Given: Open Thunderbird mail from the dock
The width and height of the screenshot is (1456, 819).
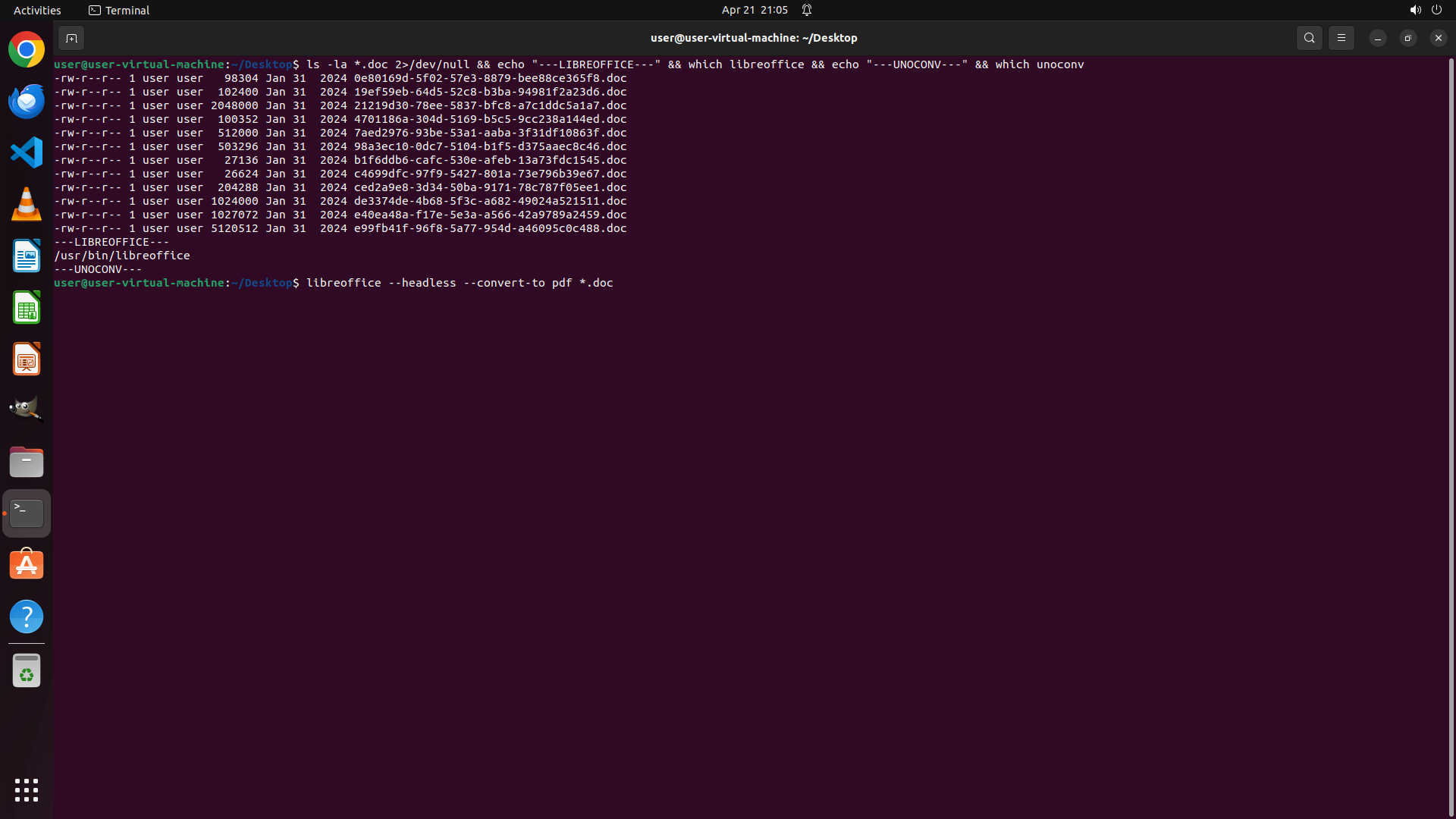Looking at the screenshot, I should pos(27,102).
